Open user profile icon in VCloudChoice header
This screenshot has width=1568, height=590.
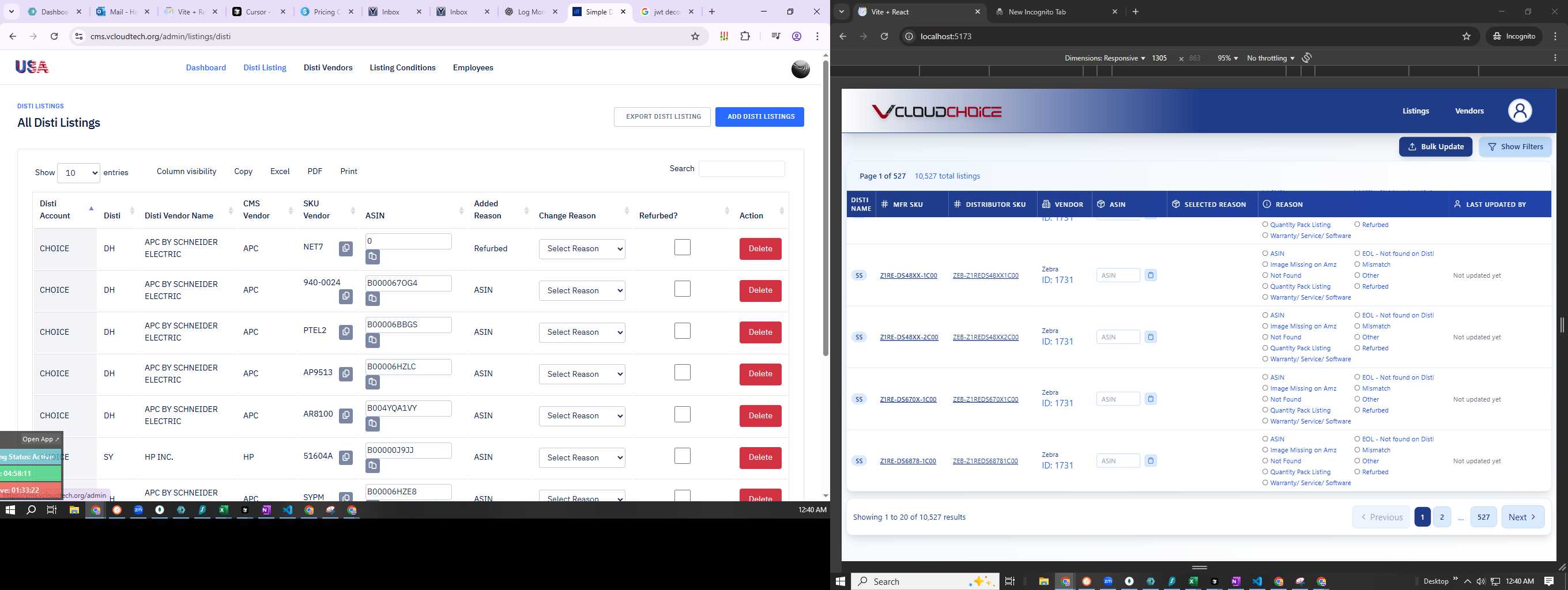(1520, 111)
